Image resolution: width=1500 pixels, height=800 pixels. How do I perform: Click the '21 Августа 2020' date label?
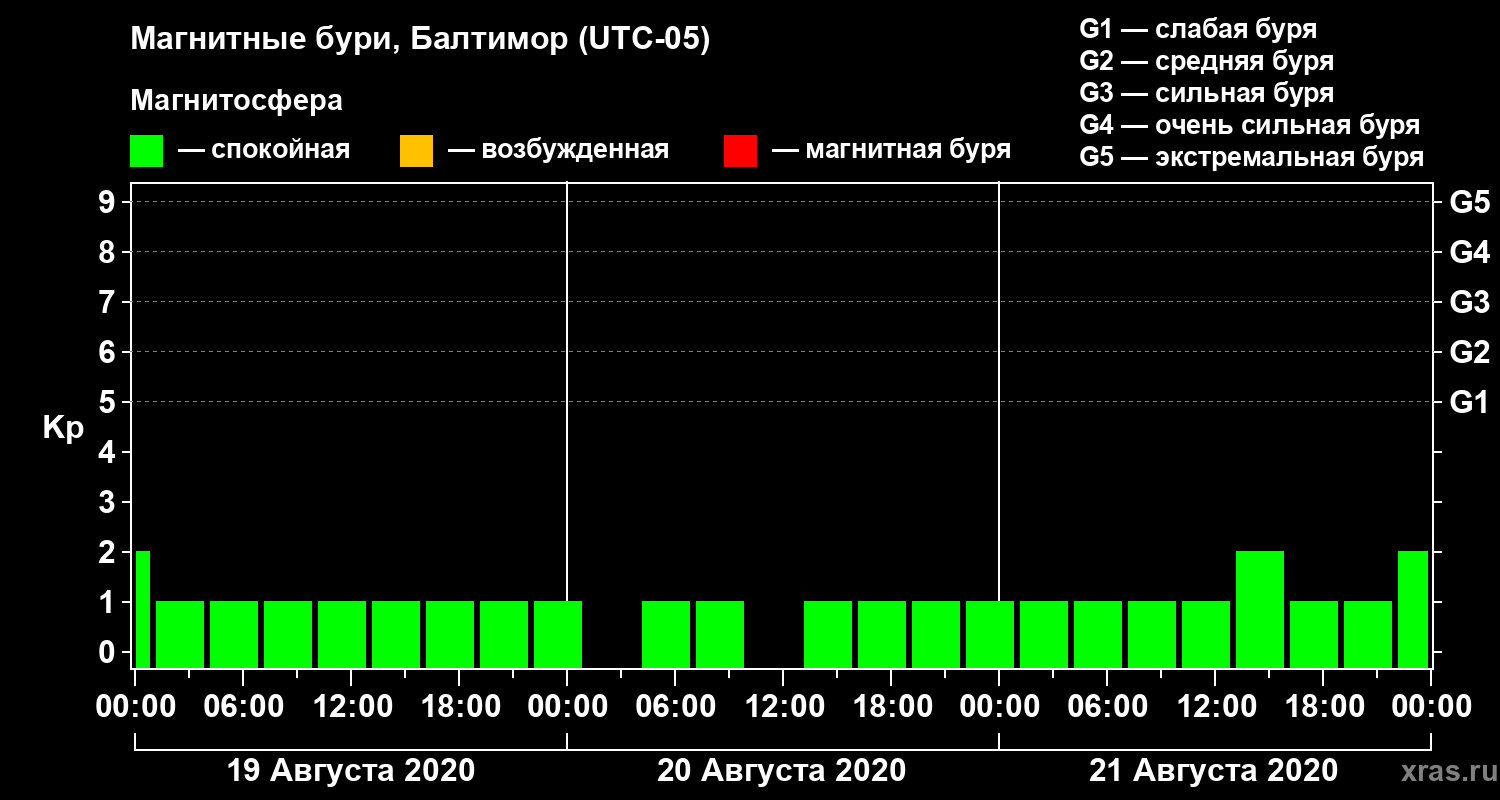[1213, 771]
